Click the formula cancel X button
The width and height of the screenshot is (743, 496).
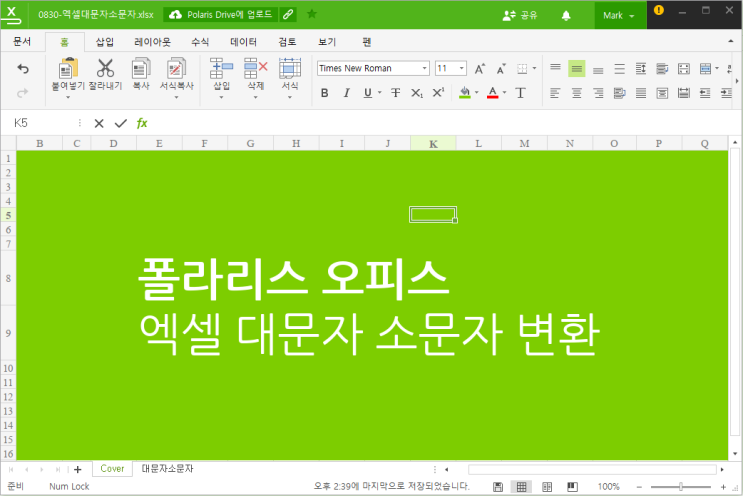(x=99, y=124)
